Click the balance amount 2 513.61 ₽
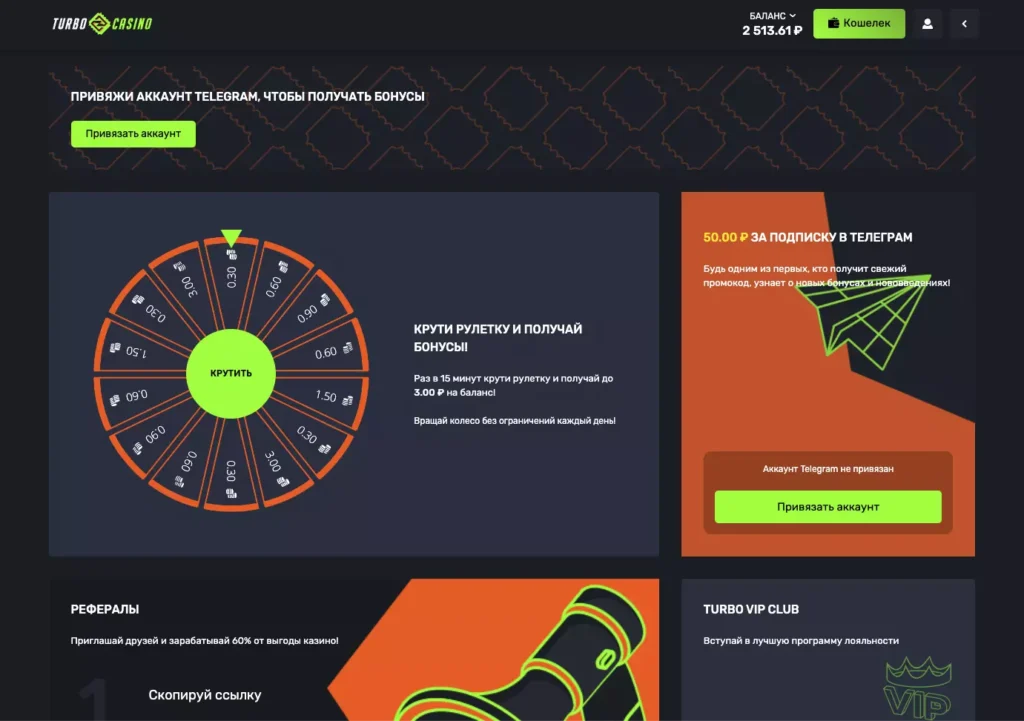1024x721 pixels. point(772,31)
